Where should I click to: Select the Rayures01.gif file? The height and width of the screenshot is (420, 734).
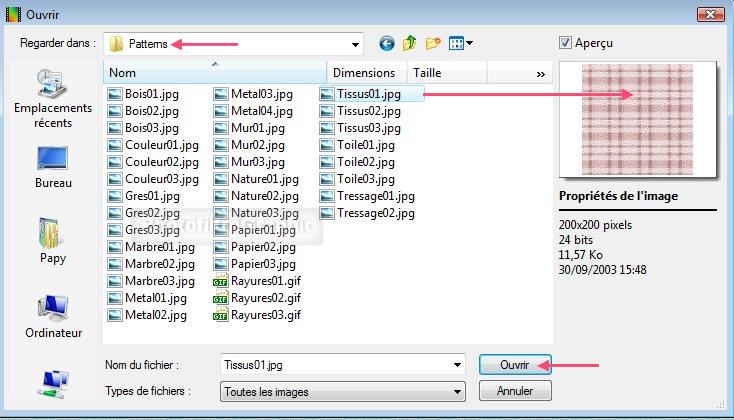tap(257, 281)
